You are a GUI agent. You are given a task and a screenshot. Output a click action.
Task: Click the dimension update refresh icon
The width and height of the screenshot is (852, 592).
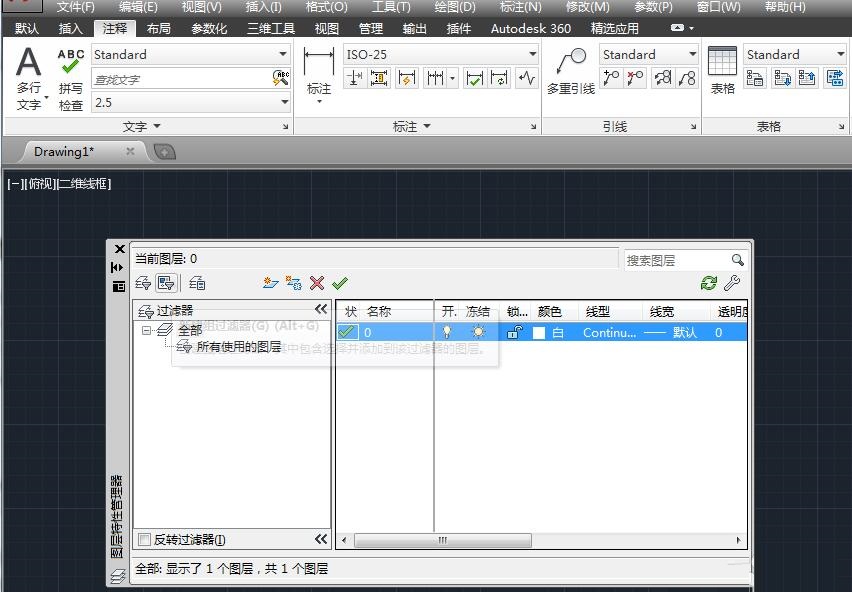499,78
